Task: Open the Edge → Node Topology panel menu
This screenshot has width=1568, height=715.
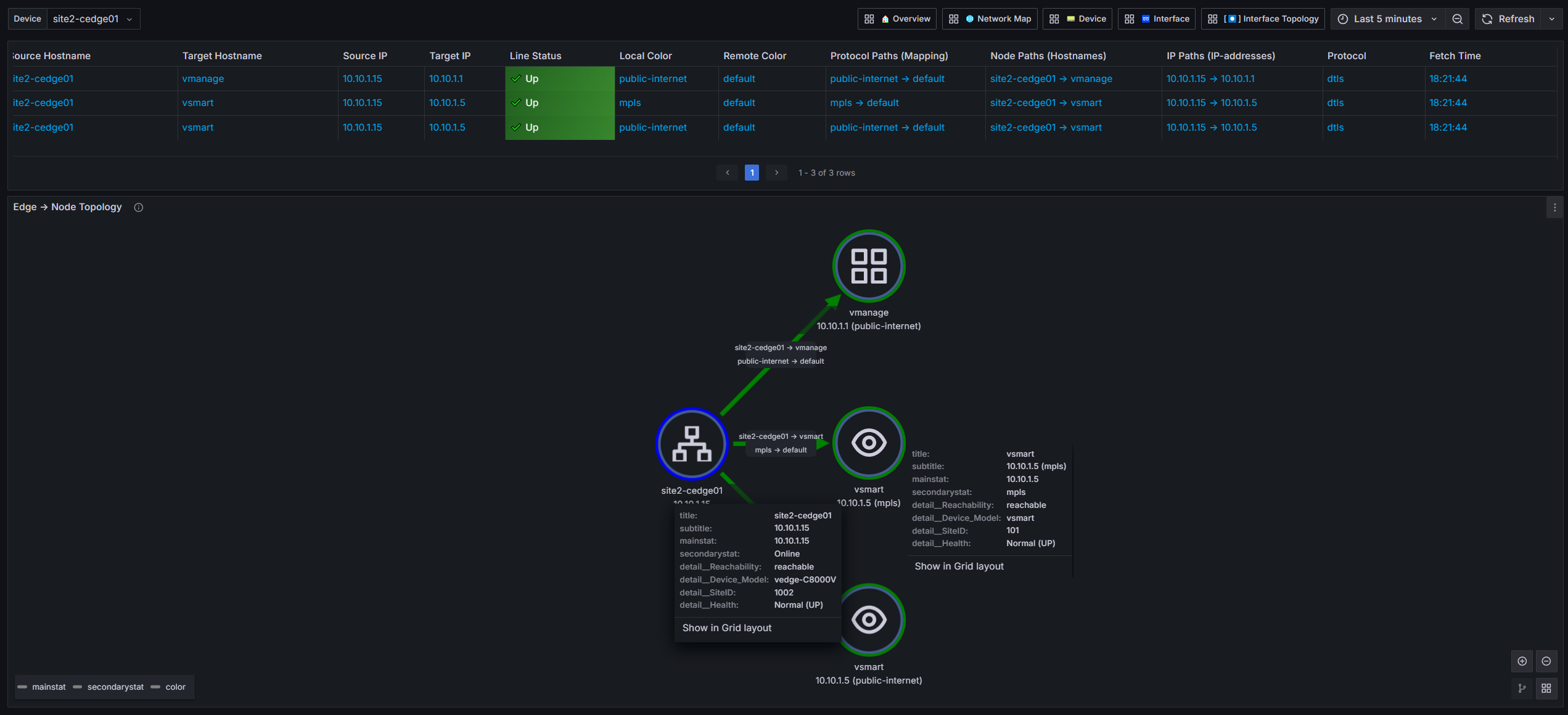Action: pyautogui.click(x=1554, y=208)
